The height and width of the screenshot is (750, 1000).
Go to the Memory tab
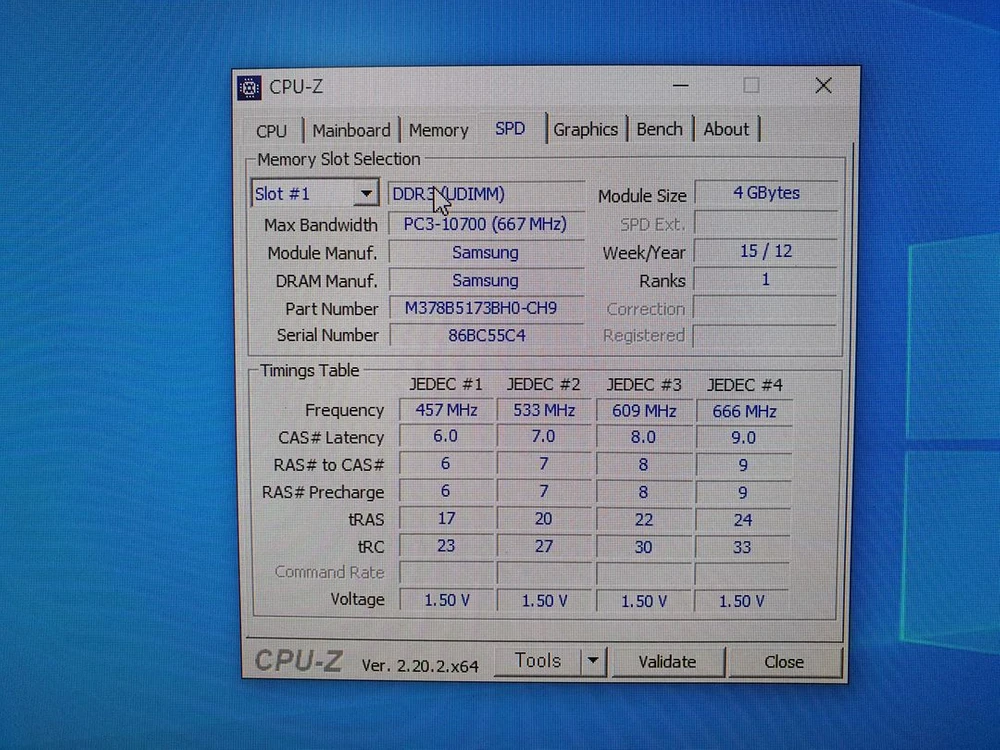click(x=439, y=130)
